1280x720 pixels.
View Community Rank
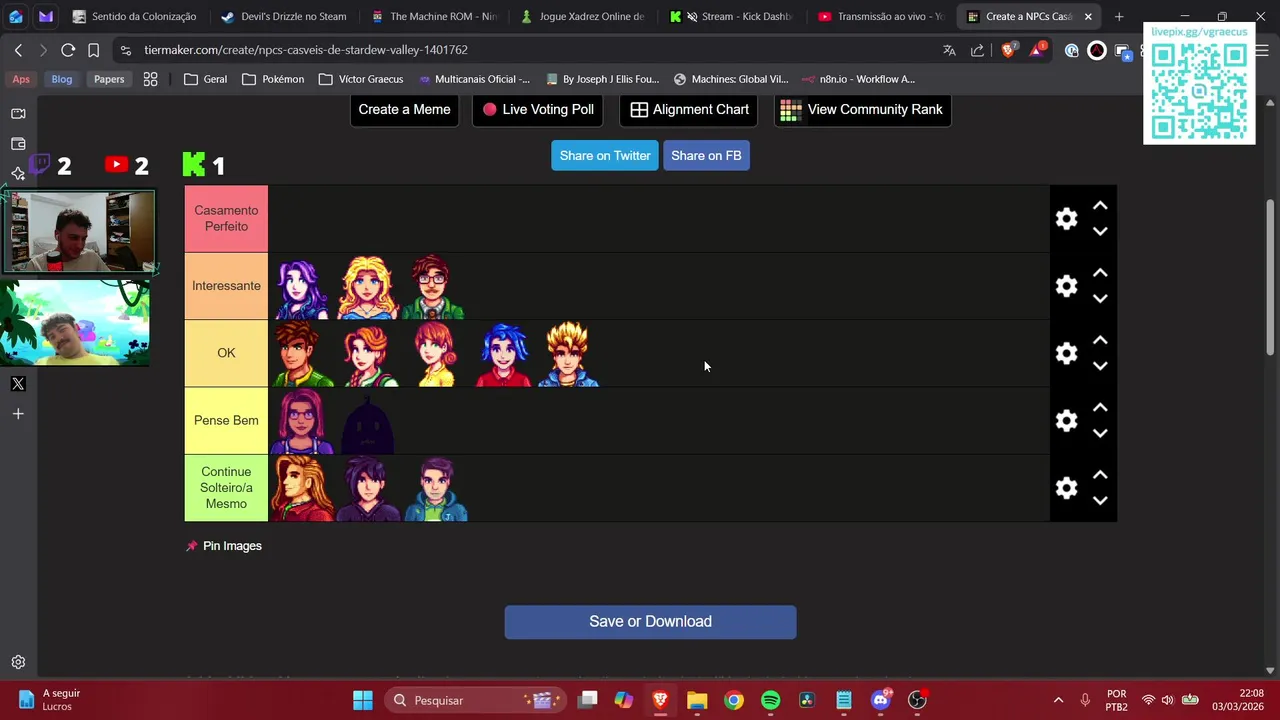click(862, 109)
